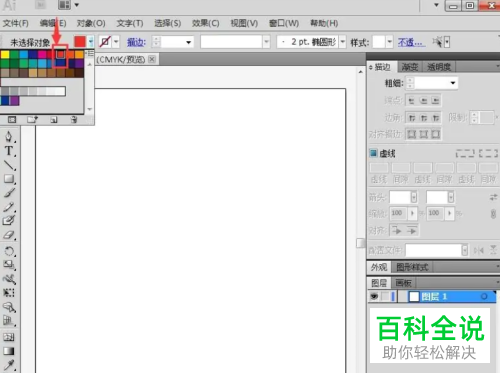The width and height of the screenshot is (500, 373).
Task: Select first dash alignment option beside 虚线
Action: coord(465,153)
